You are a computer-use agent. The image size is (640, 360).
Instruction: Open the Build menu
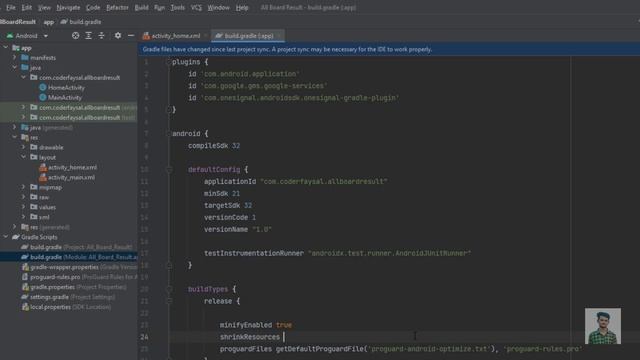[x=142, y=8]
